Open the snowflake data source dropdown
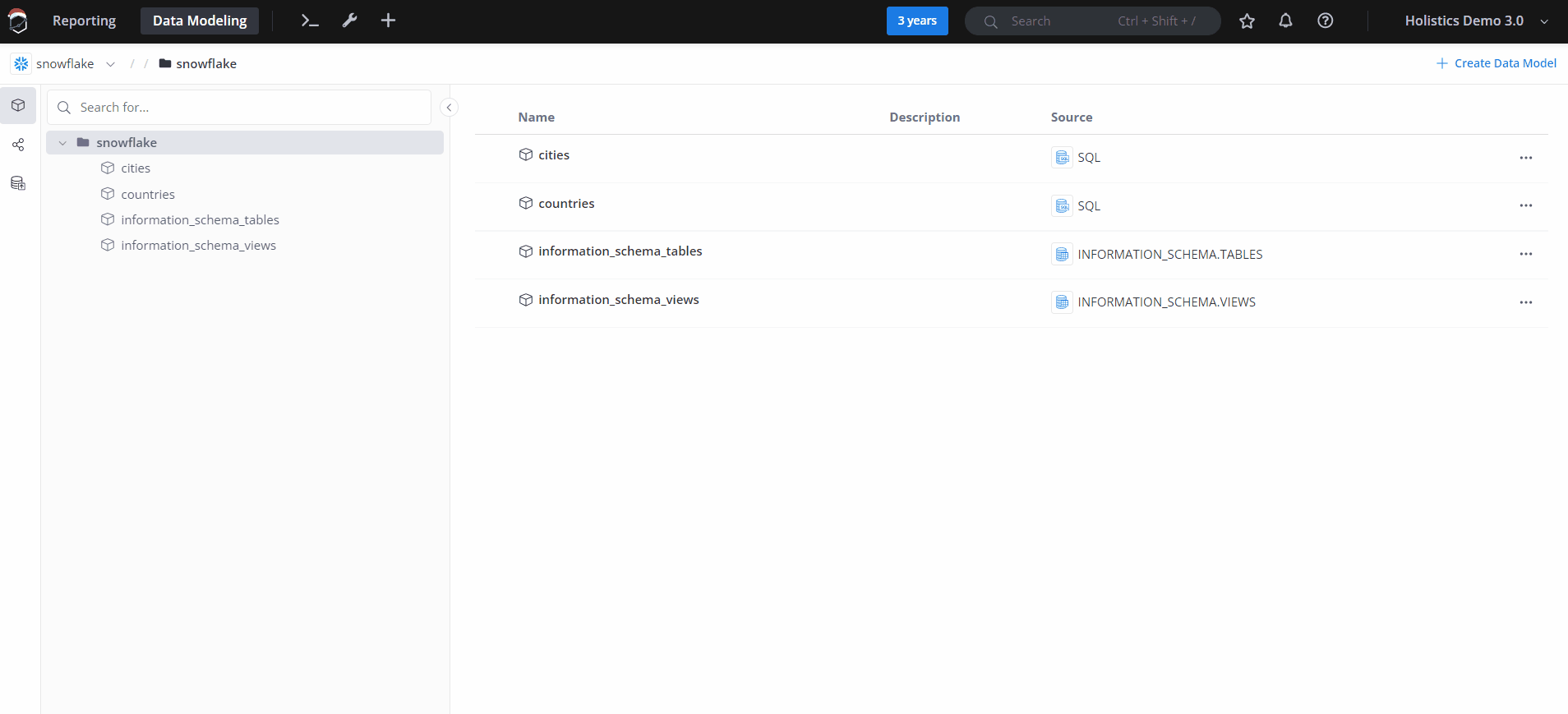Image resolution: width=1568 pixels, height=714 pixels. point(63,63)
